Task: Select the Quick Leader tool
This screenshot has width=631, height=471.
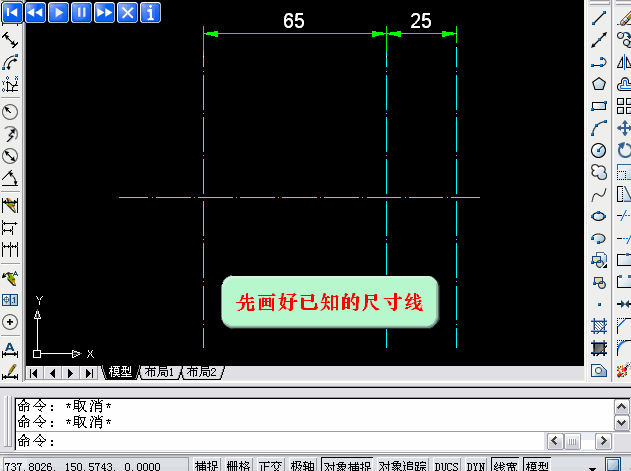Action: pos(10,278)
